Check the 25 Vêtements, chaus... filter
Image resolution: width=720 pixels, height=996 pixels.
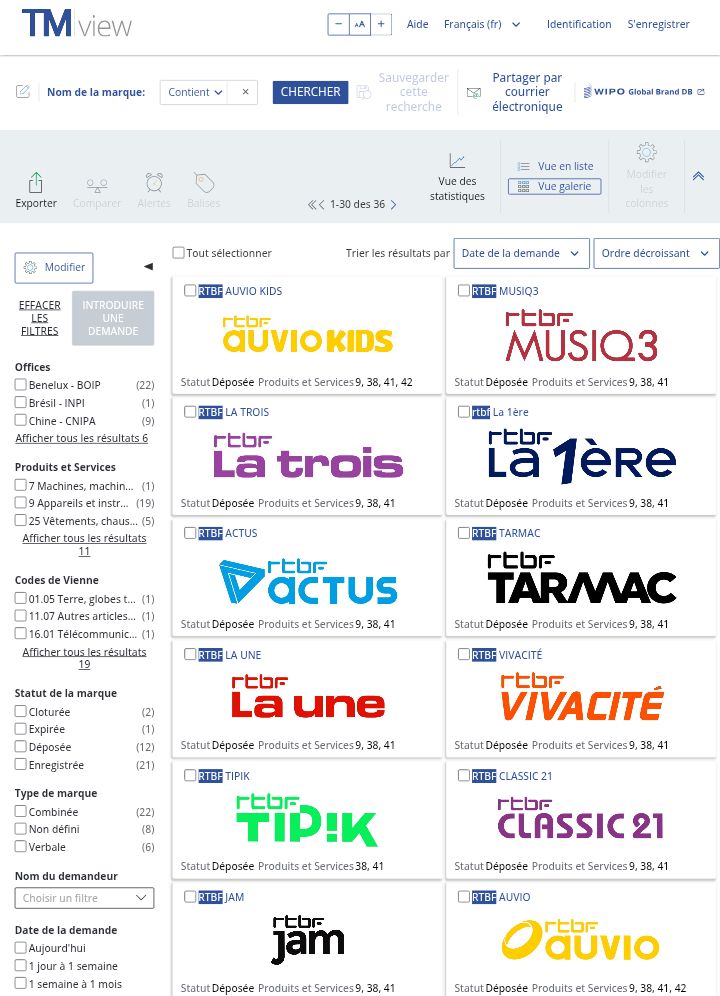point(21,520)
